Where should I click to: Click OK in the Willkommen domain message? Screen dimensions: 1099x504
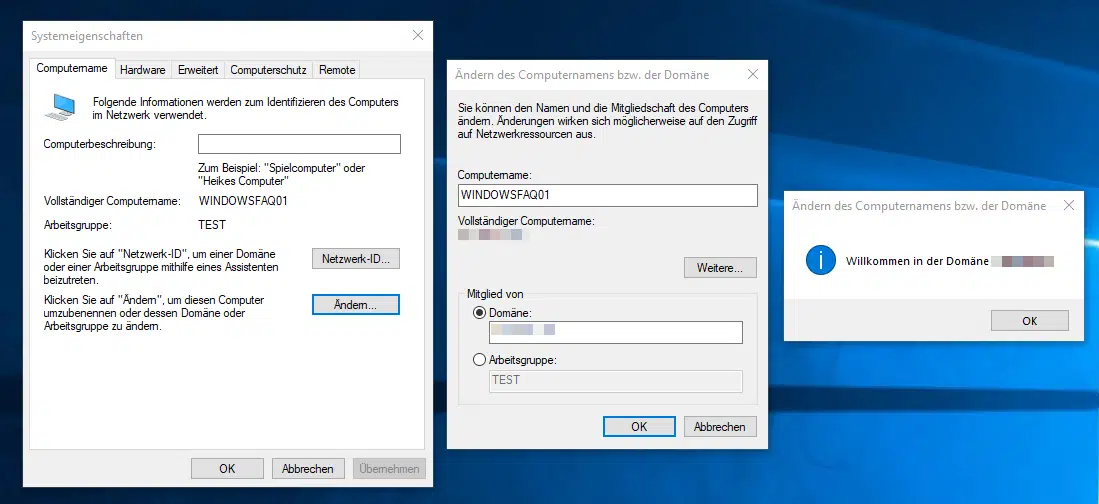pos(1030,320)
